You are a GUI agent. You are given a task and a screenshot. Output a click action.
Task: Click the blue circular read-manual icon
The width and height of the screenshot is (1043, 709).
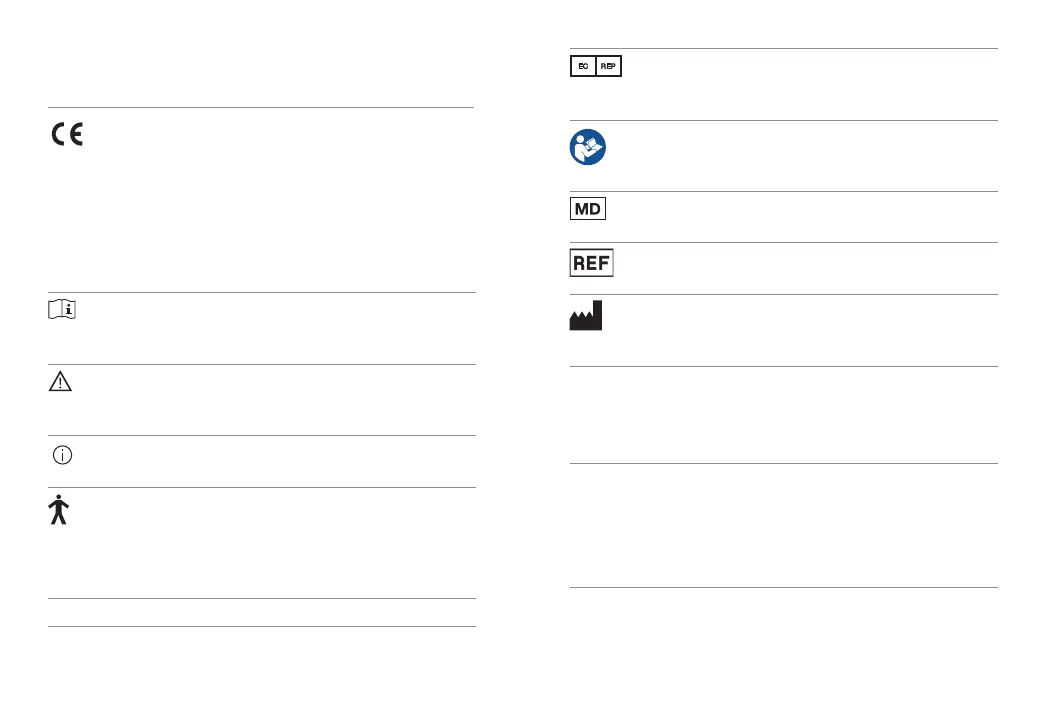(x=588, y=149)
